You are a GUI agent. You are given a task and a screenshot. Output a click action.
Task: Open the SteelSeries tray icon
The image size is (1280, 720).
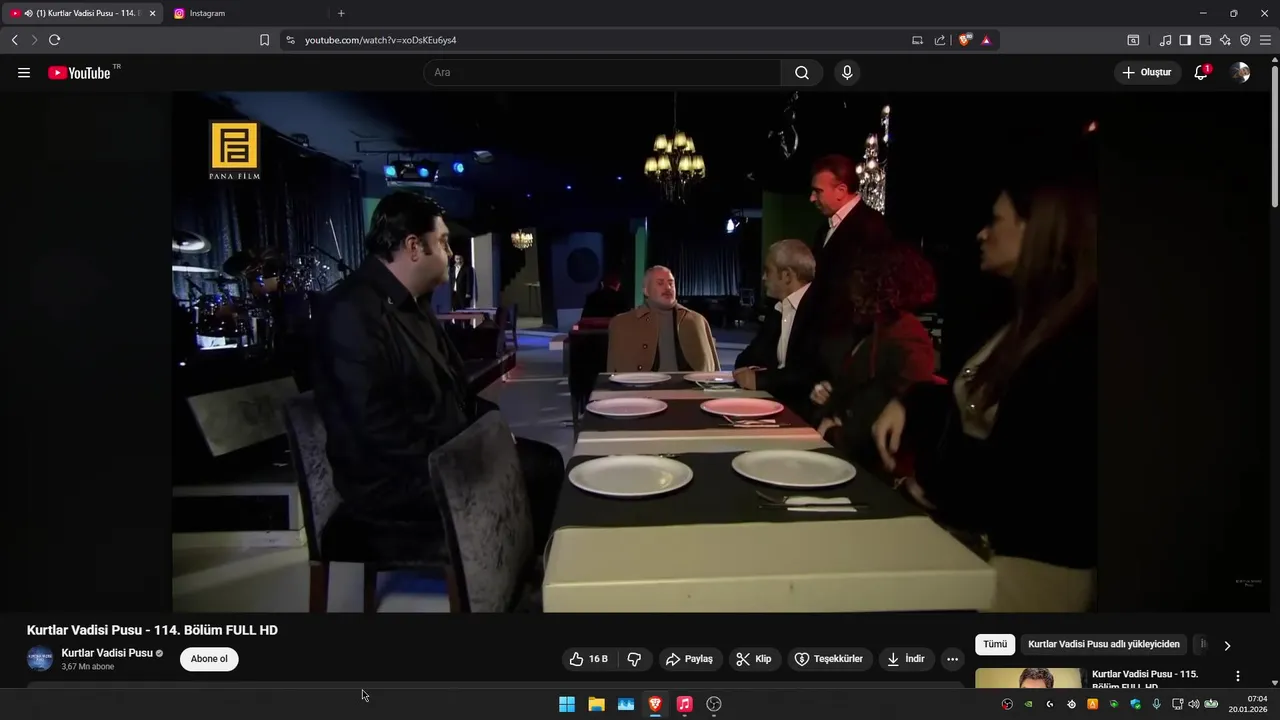(1071, 704)
